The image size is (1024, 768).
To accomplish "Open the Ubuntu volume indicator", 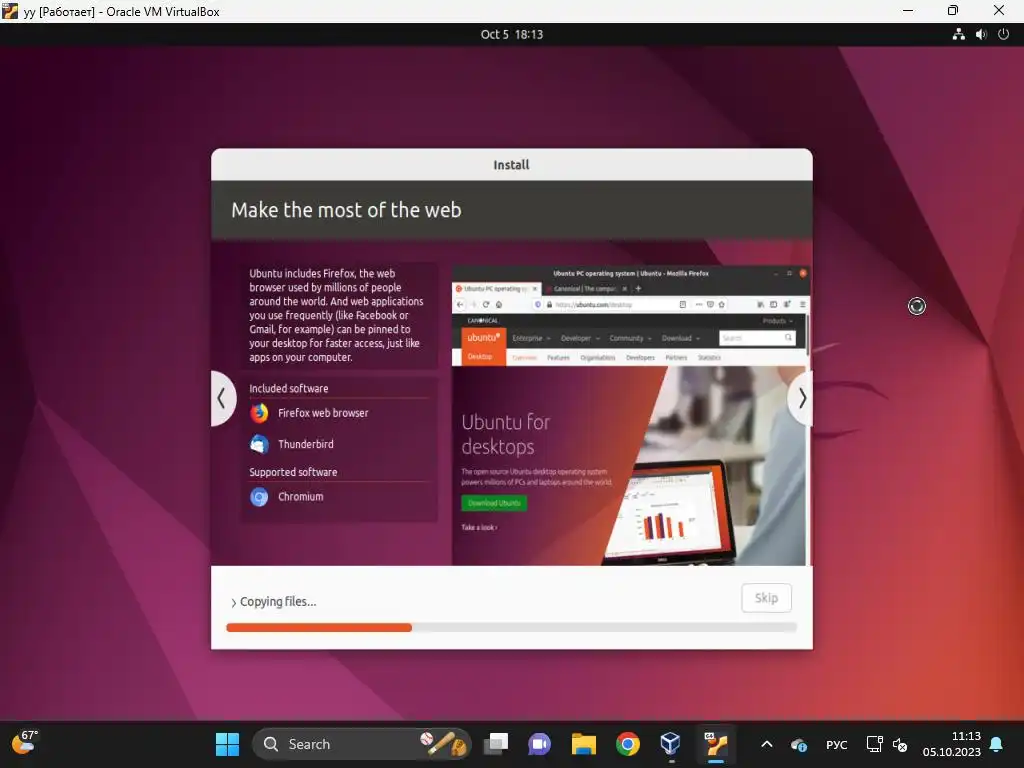I will pos(981,35).
